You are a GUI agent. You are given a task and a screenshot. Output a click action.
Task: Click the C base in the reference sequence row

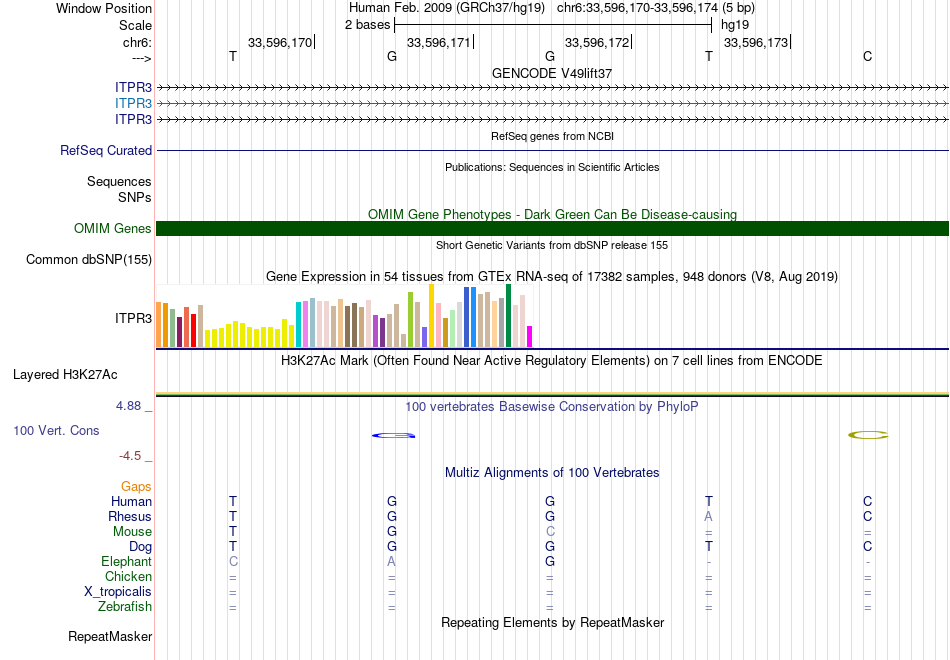tap(868, 56)
